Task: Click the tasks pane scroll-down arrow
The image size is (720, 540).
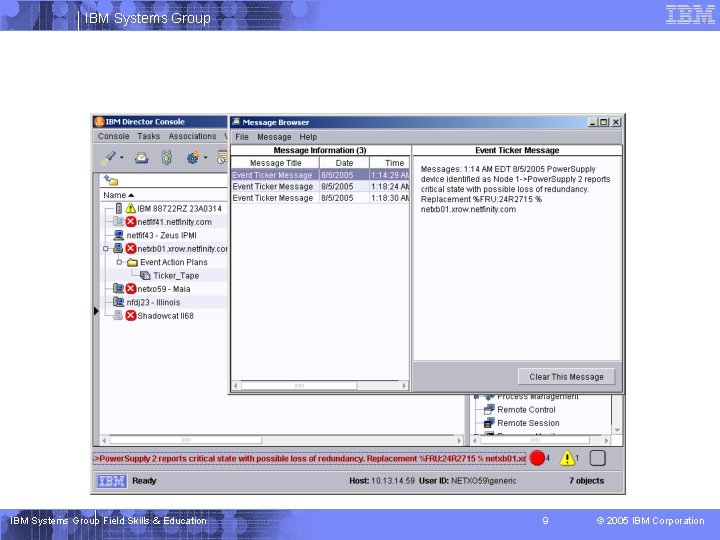Action: 617,430
